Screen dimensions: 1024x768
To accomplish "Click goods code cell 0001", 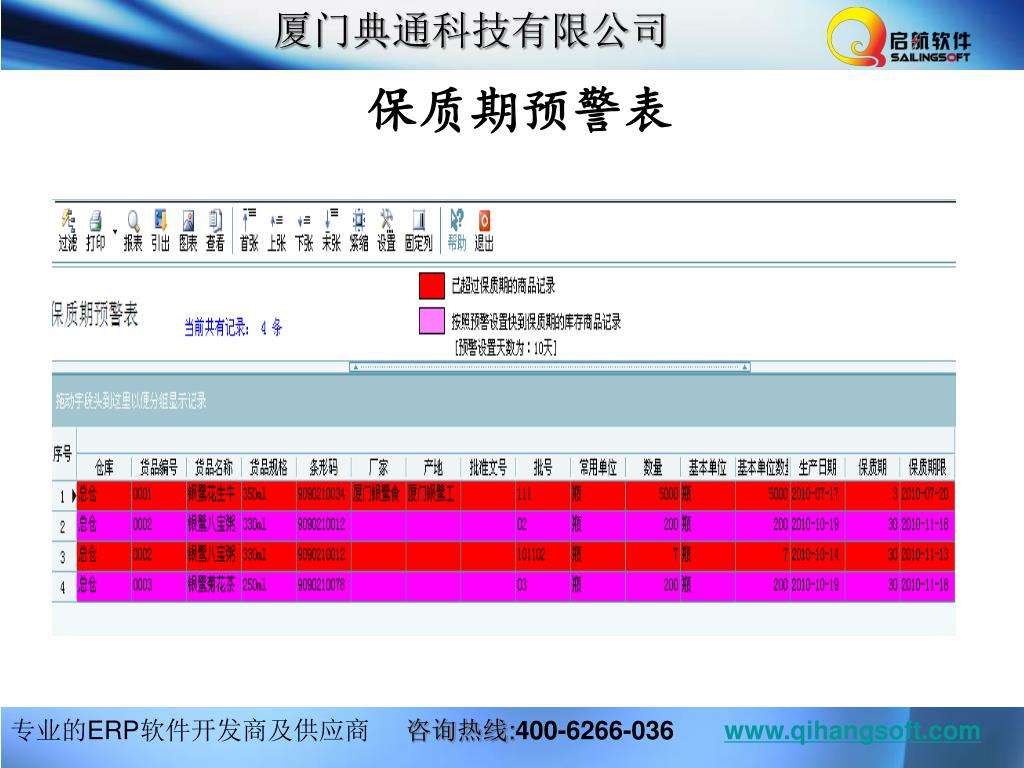I will pos(159,494).
